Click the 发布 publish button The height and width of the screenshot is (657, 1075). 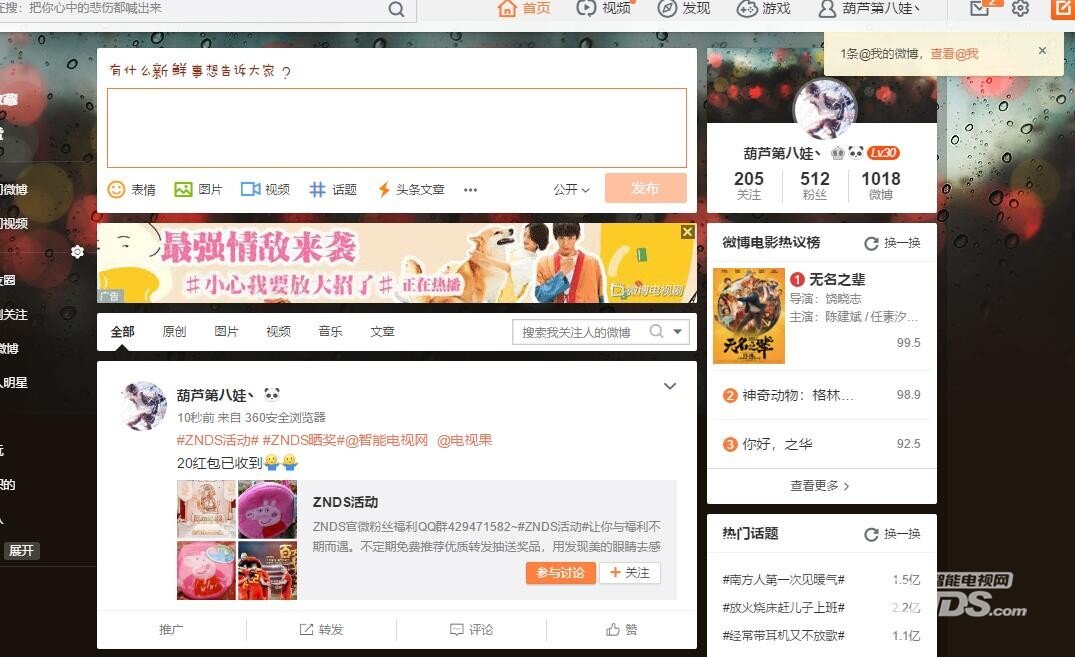pos(645,188)
